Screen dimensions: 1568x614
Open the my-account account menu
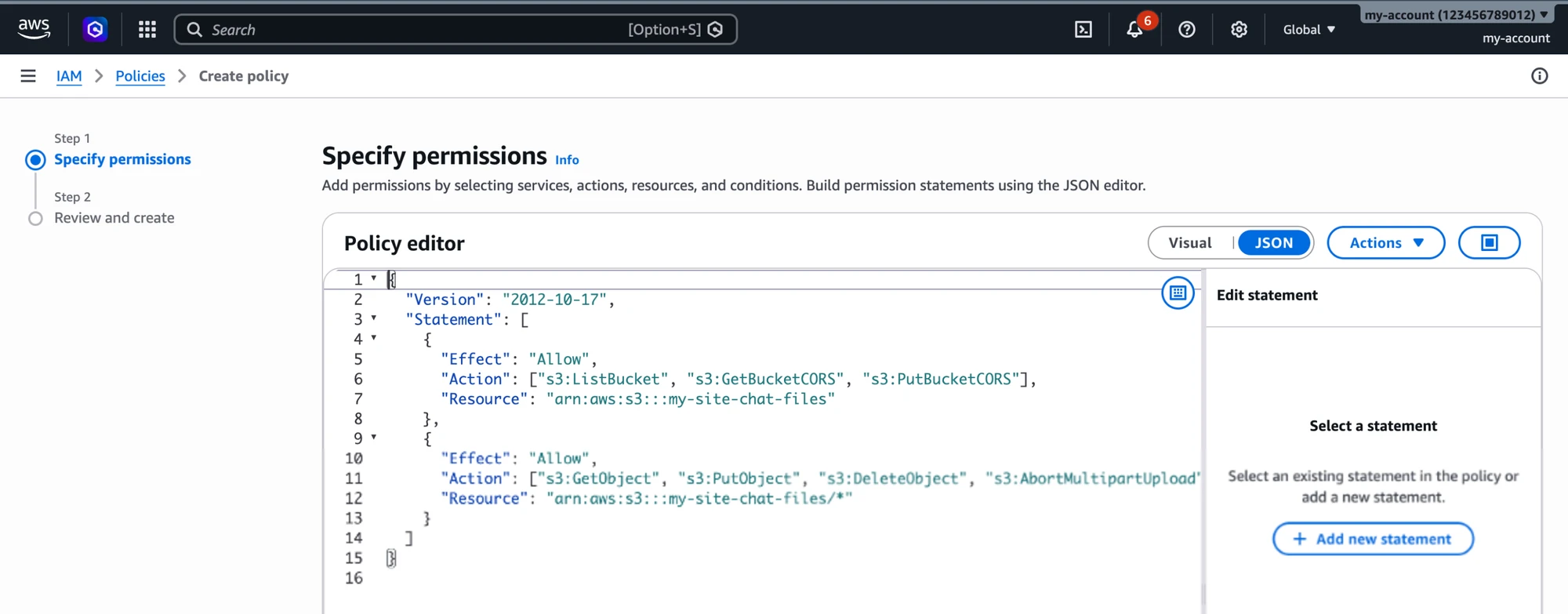(x=1456, y=14)
